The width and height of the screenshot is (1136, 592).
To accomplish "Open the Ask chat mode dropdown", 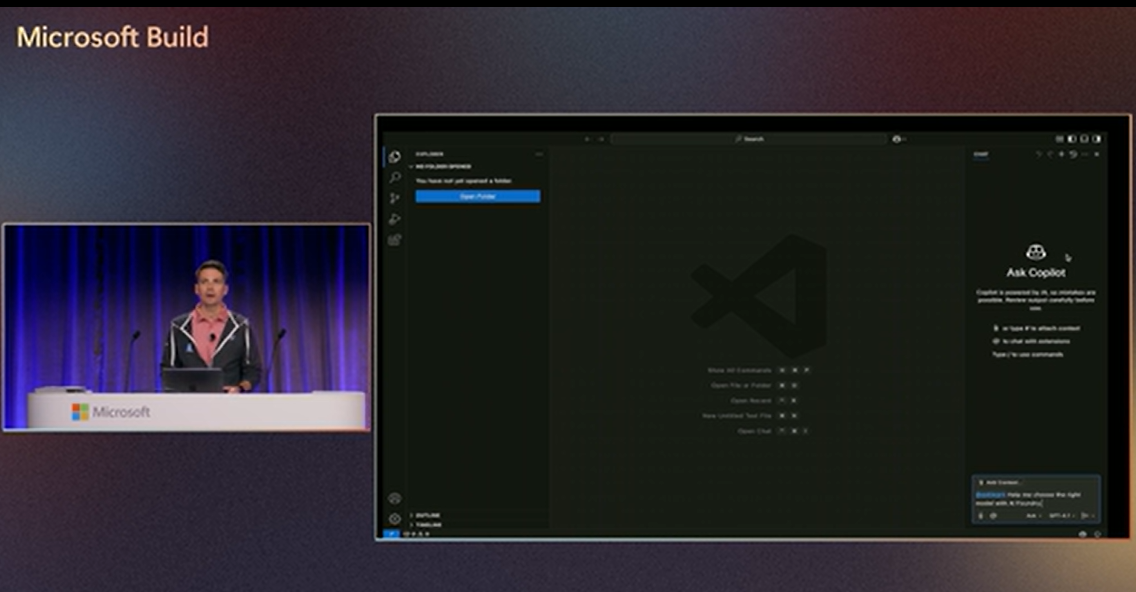I will (1032, 516).
